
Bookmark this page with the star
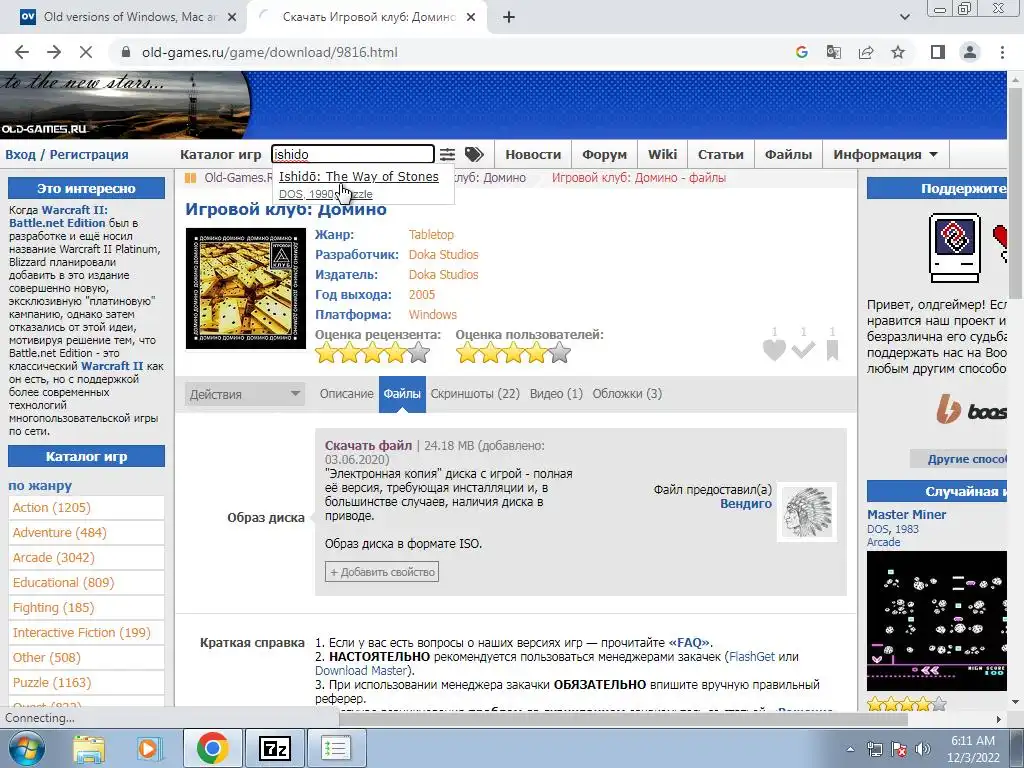tap(898, 52)
